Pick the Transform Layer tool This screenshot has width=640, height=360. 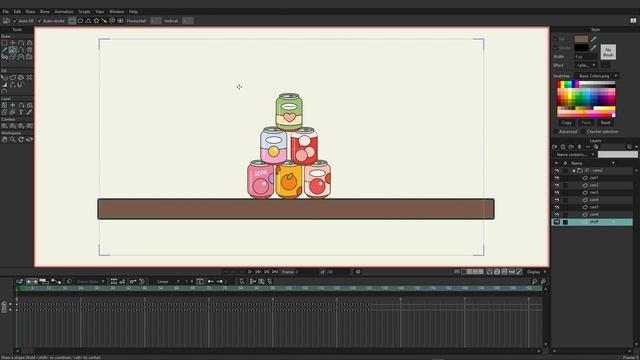click(13, 105)
